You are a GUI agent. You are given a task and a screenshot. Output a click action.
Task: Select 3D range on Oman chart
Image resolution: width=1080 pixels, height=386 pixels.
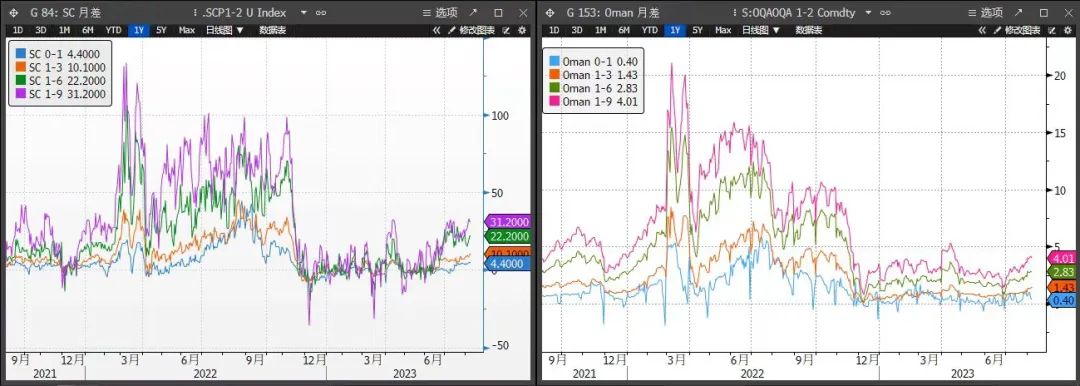click(x=577, y=30)
